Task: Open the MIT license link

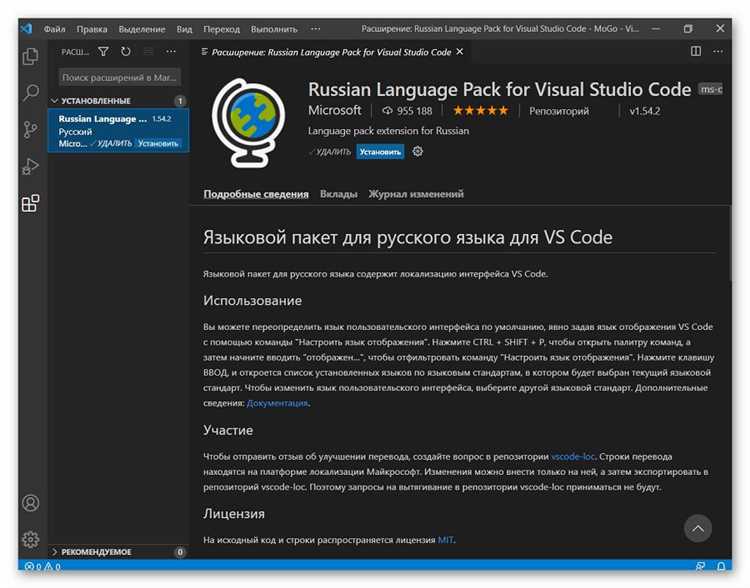Action: coord(445,540)
